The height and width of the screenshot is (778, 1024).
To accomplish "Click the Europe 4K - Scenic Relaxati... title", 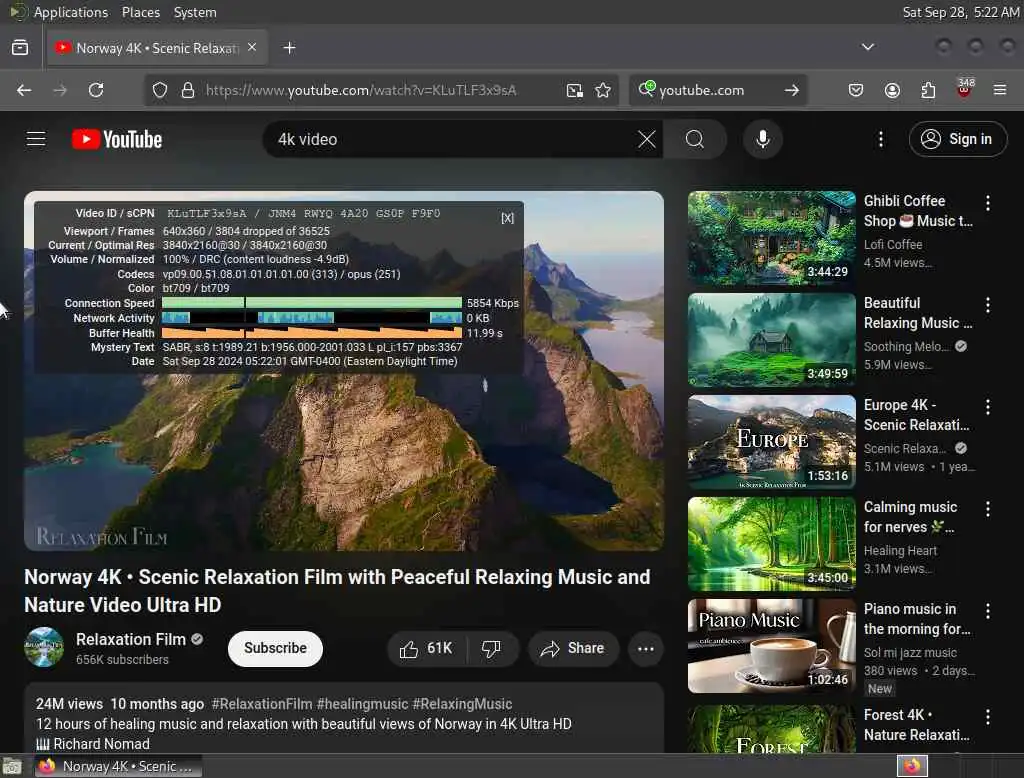I will 916,415.
